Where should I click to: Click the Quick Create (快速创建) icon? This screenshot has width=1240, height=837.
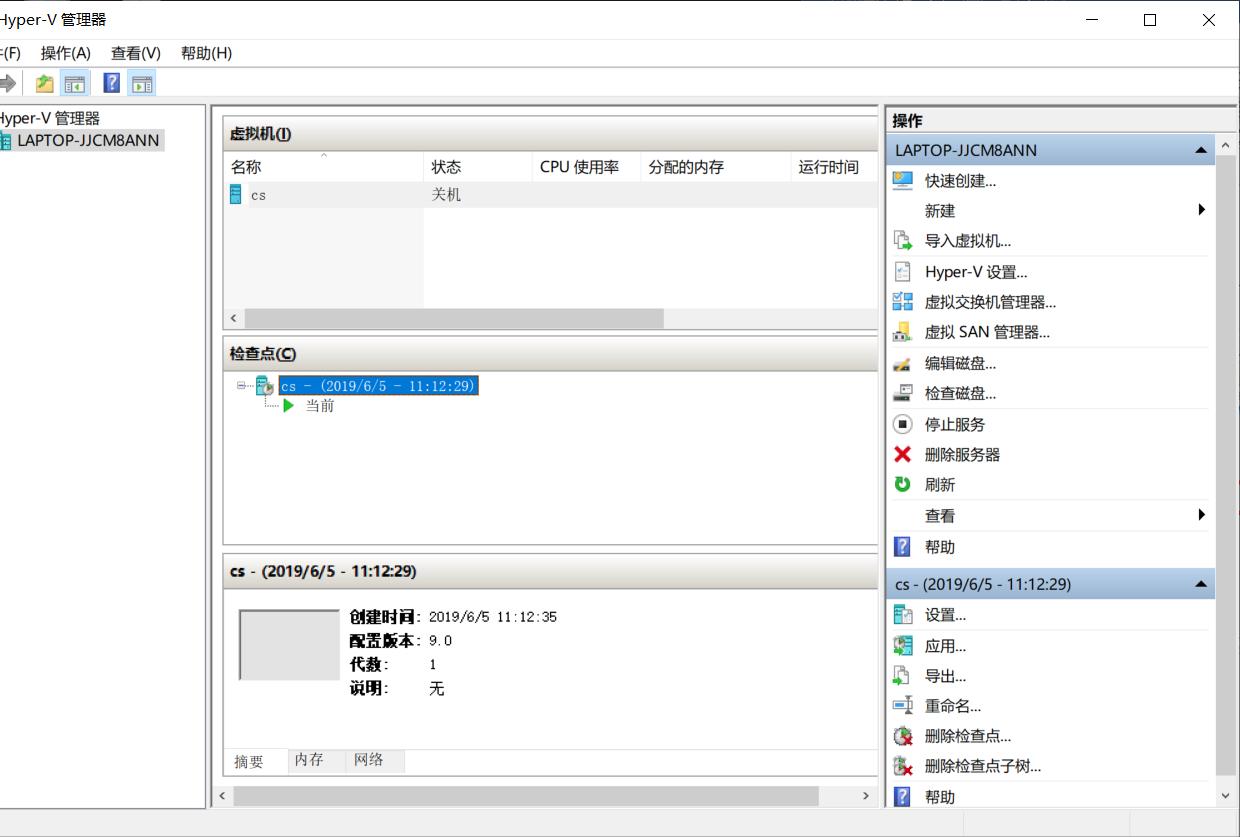pyautogui.click(x=903, y=181)
